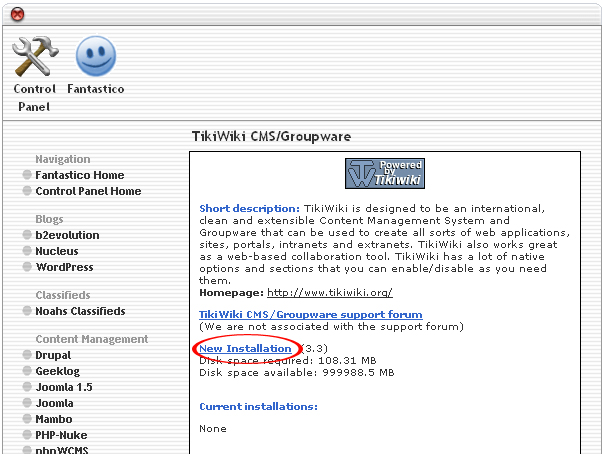Open WordPress in the sidebar

pos(64,267)
